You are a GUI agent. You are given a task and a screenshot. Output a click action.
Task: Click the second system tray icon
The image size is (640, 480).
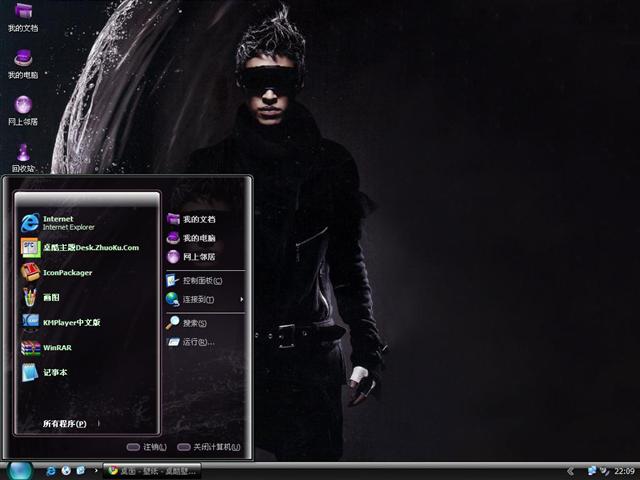click(x=604, y=471)
